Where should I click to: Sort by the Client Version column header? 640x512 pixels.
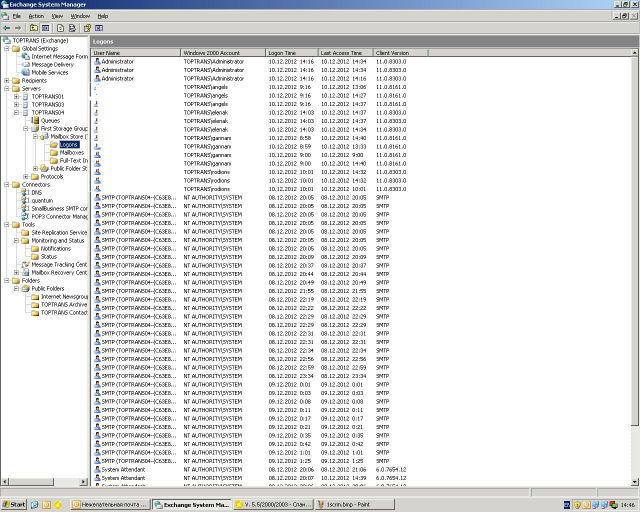click(x=400, y=53)
